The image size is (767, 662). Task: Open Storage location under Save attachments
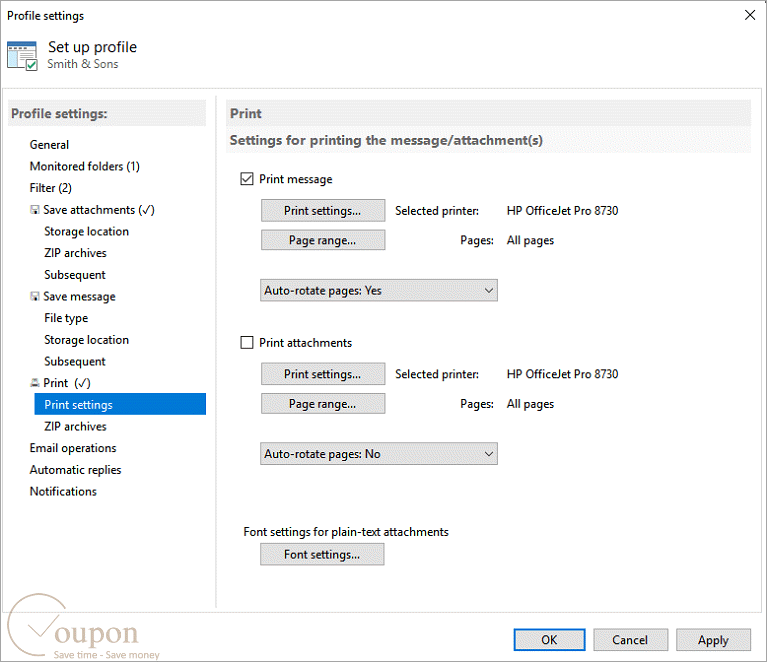pos(87,231)
